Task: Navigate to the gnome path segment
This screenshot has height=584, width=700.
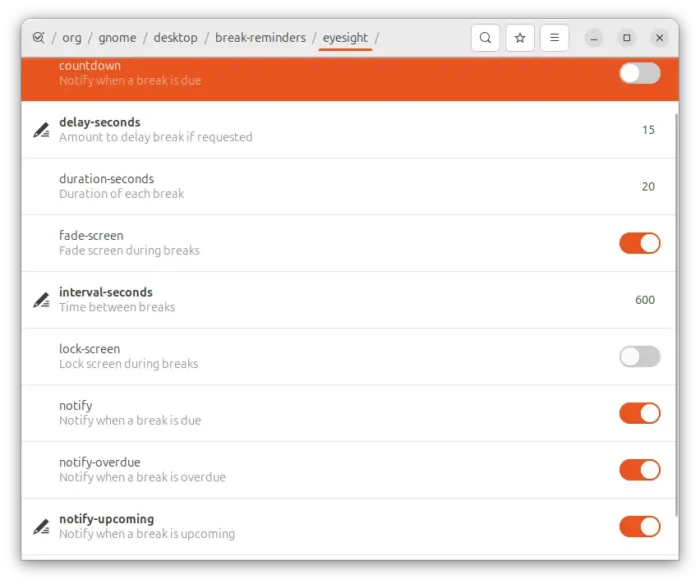Action: coord(117,38)
